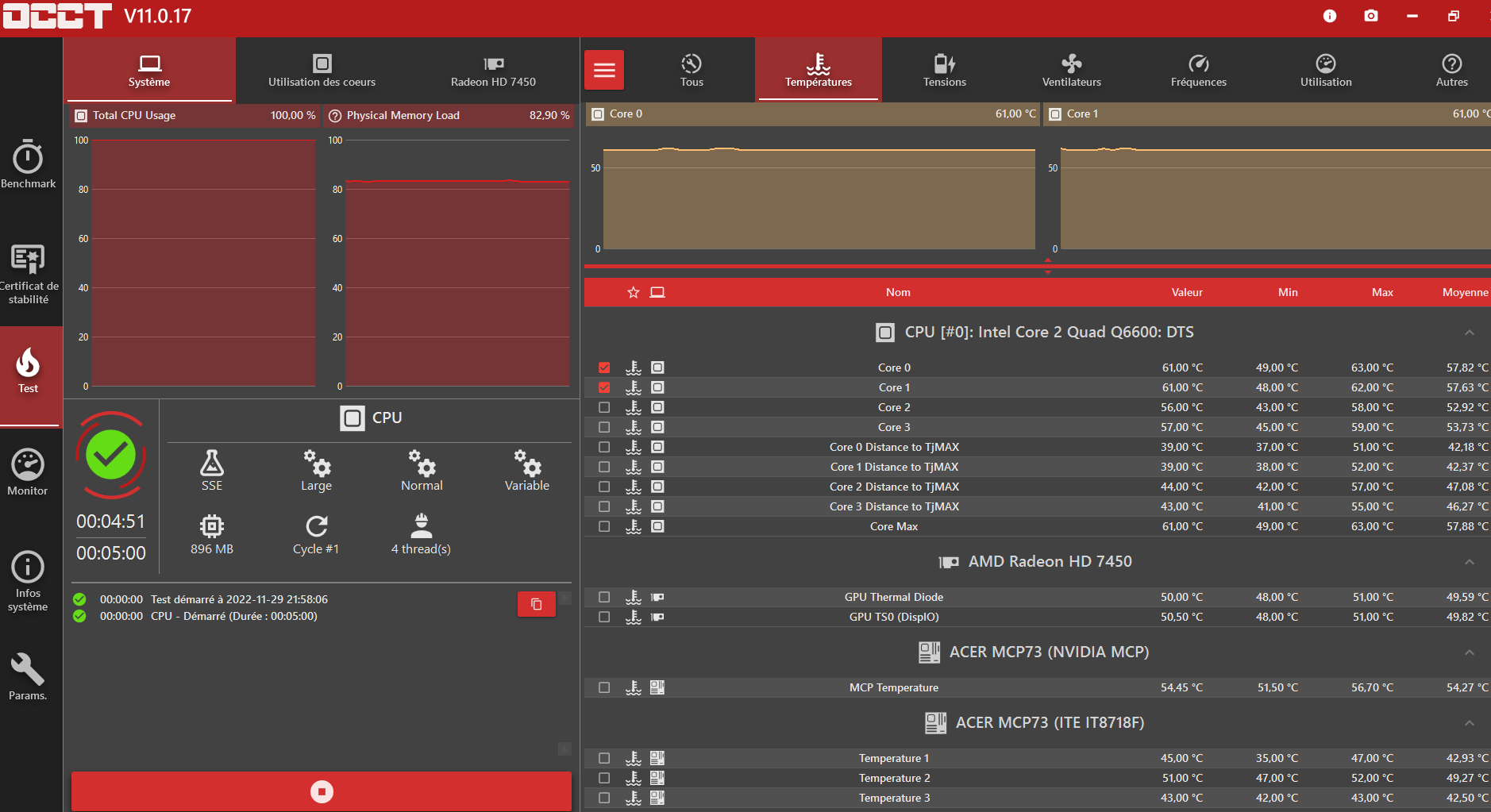Screen dimensions: 1491x812
Task: Open the Autres tab
Action: (x=1452, y=70)
